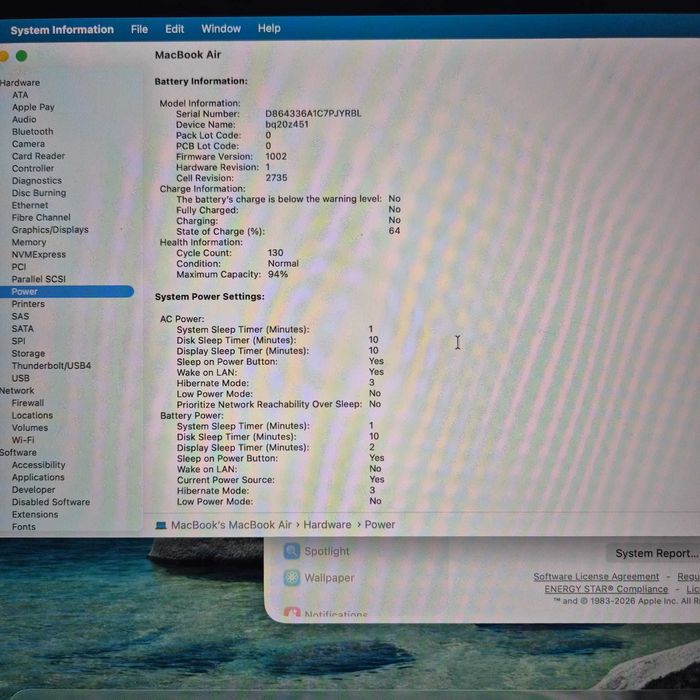This screenshot has height=700, width=700.
Task: Select SATA in the sidebar
Action: pyautogui.click(x=23, y=329)
